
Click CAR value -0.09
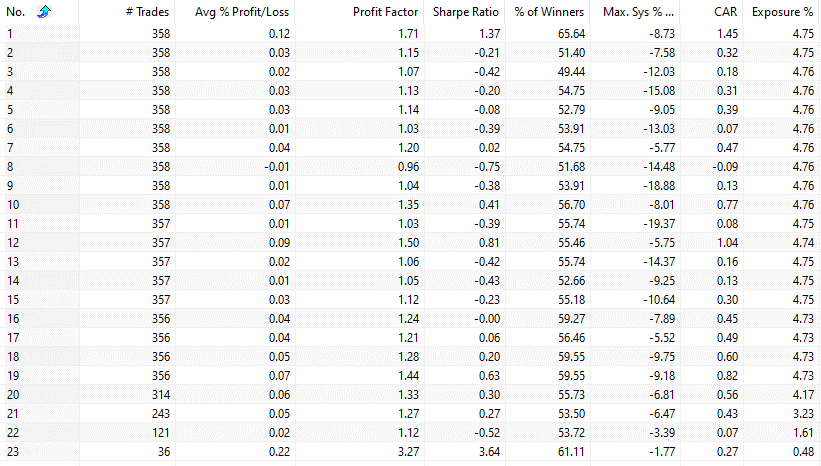[x=725, y=167]
